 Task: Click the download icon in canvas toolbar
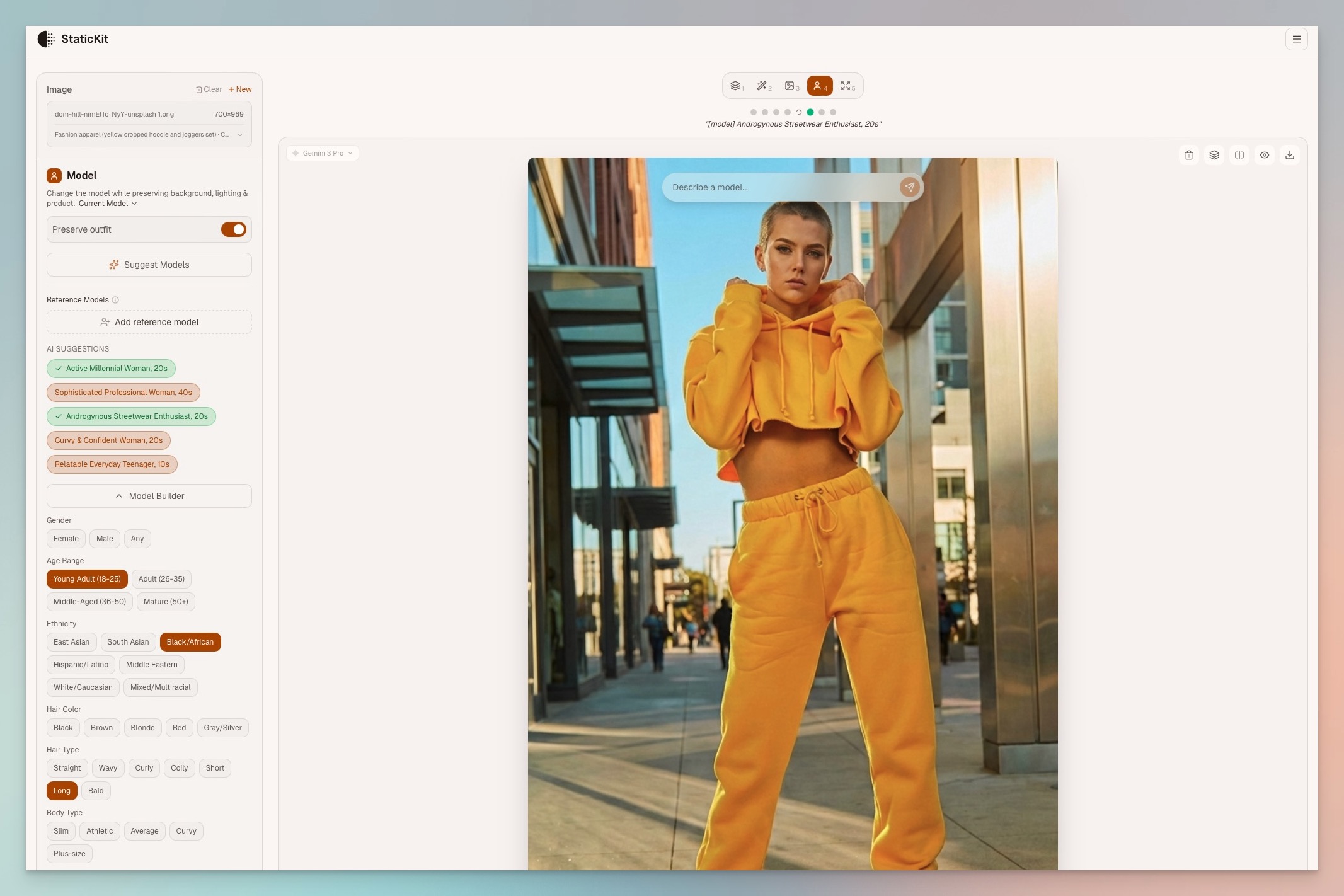[x=1289, y=155]
